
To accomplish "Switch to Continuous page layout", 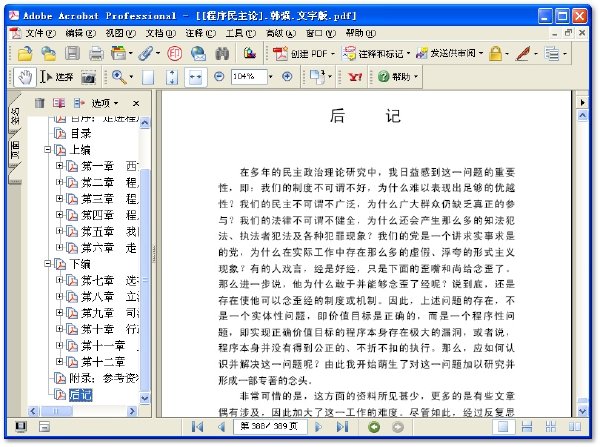I will [527, 427].
